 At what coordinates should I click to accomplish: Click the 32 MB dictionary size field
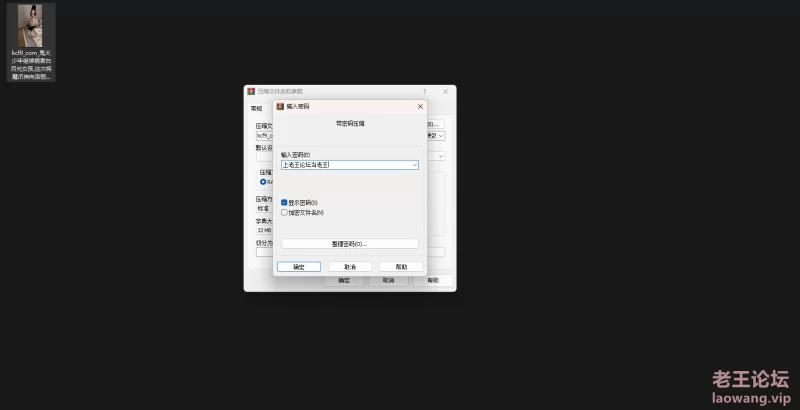click(x=264, y=230)
